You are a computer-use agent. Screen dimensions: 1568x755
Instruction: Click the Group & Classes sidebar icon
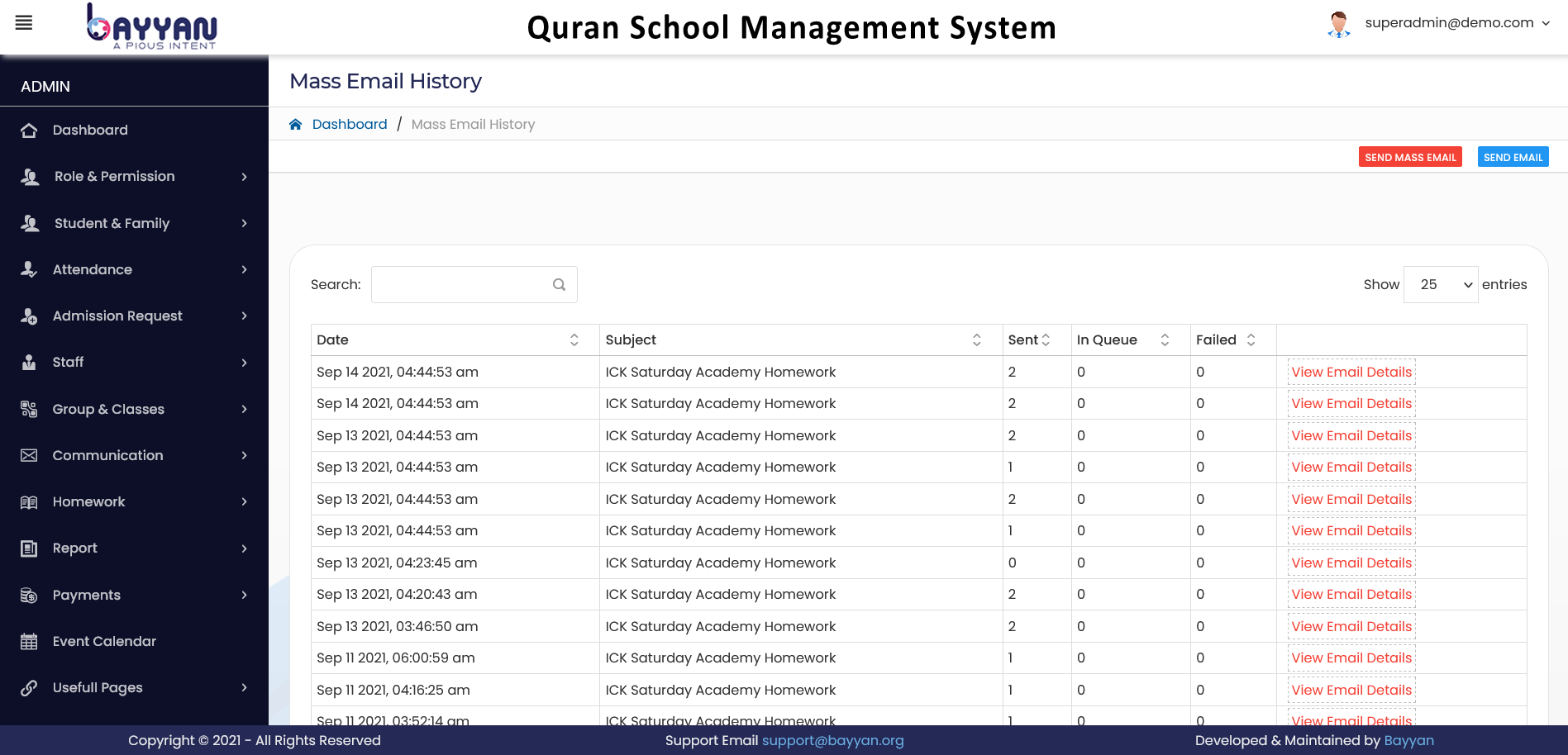[29, 409]
